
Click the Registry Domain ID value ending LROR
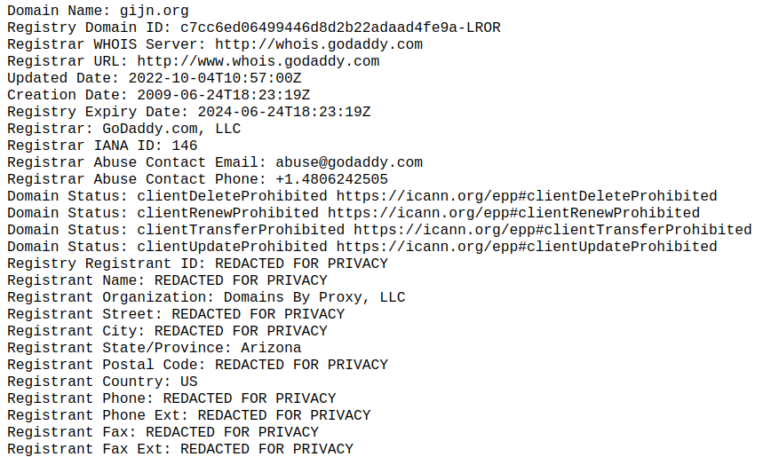tap(340, 28)
